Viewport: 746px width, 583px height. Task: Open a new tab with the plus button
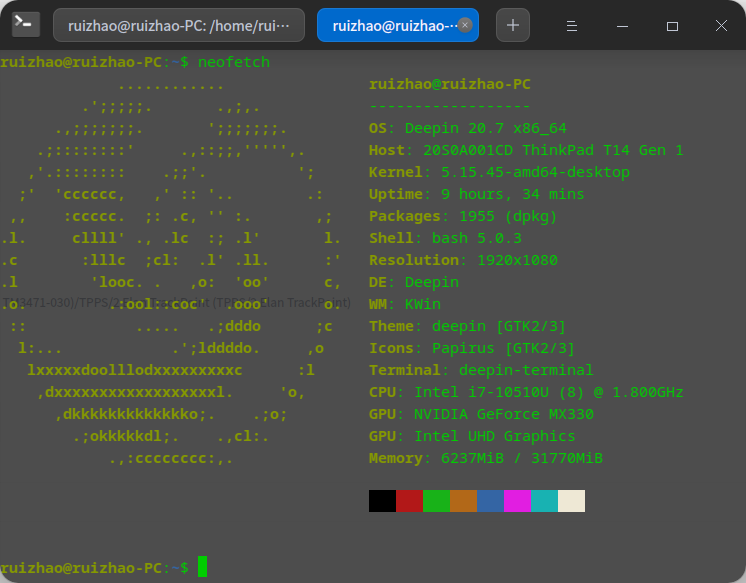tap(513, 25)
